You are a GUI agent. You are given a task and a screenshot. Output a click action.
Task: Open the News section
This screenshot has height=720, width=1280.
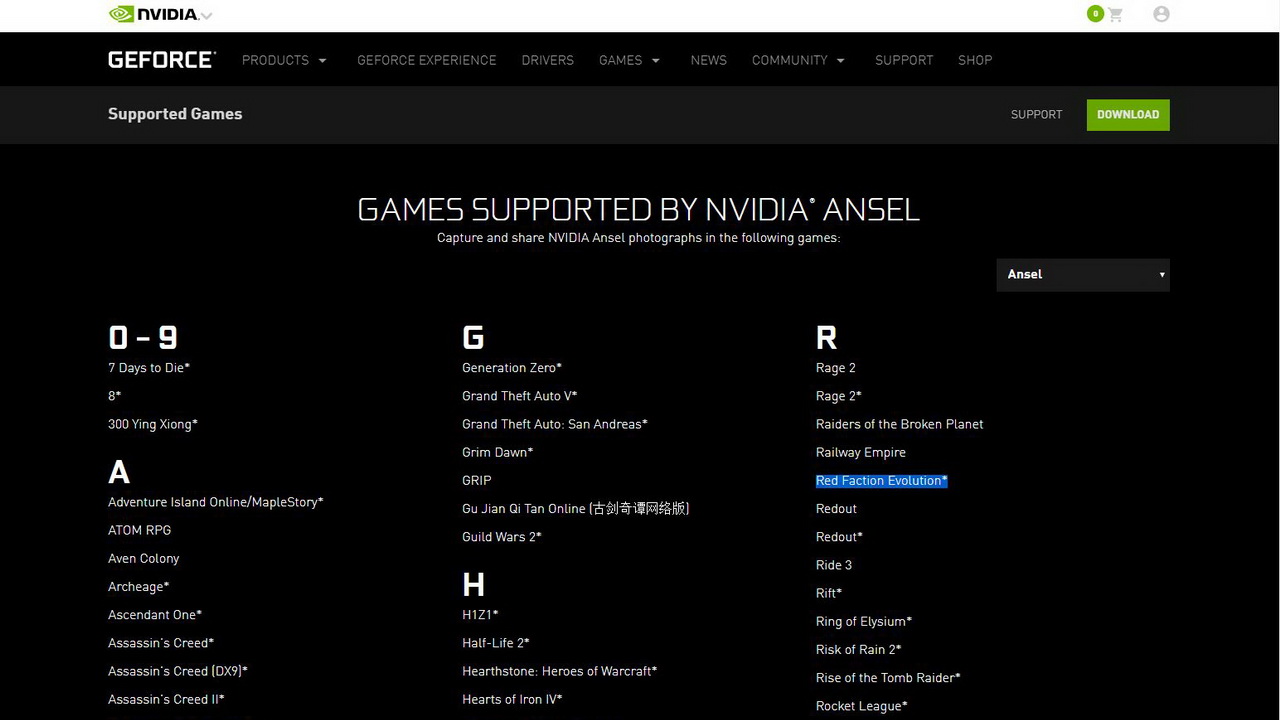pos(708,60)
